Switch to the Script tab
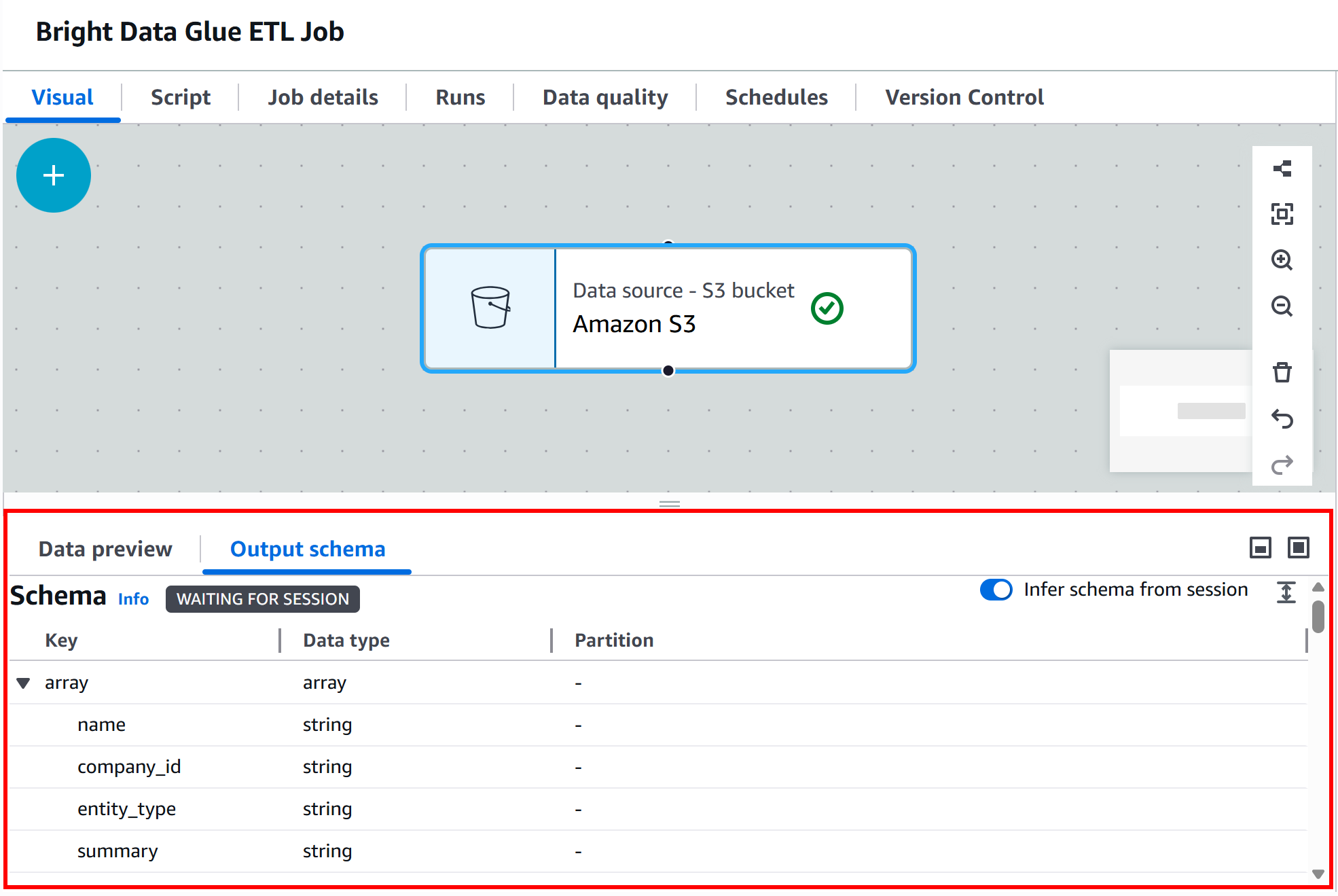Screen dimensions: 1338x896 point(180,97)
